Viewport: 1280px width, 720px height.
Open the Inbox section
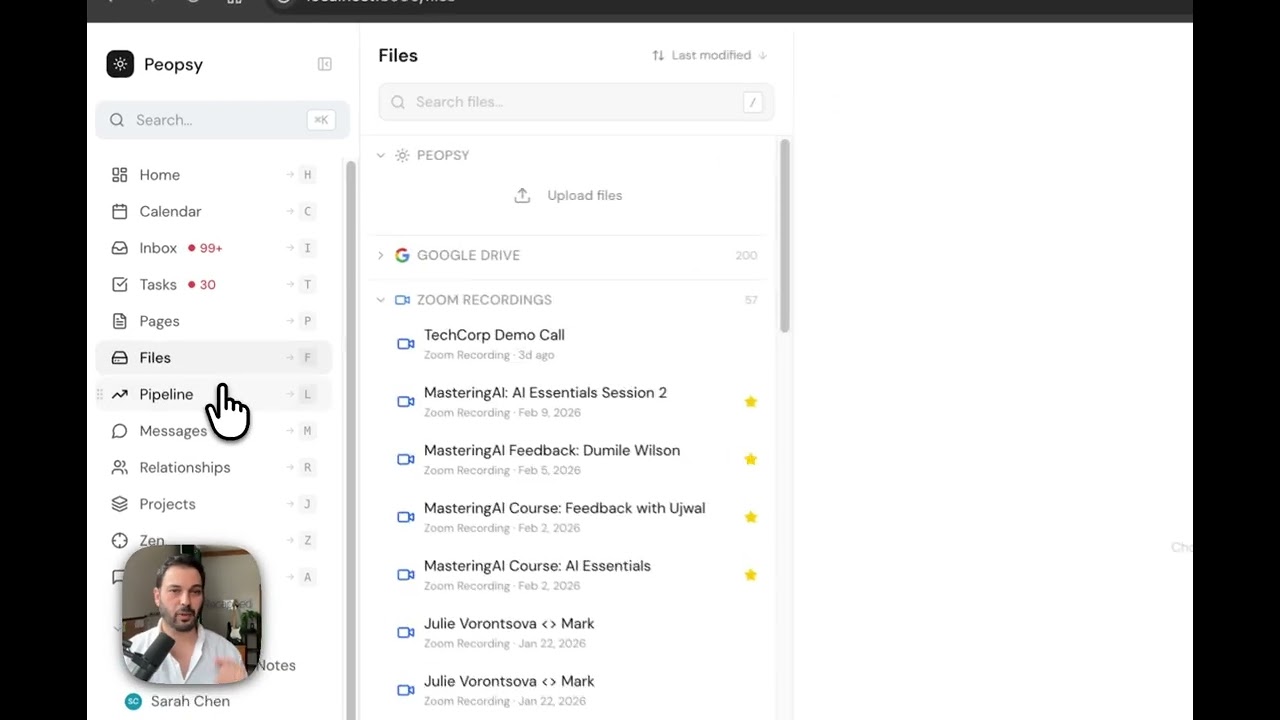214,248
